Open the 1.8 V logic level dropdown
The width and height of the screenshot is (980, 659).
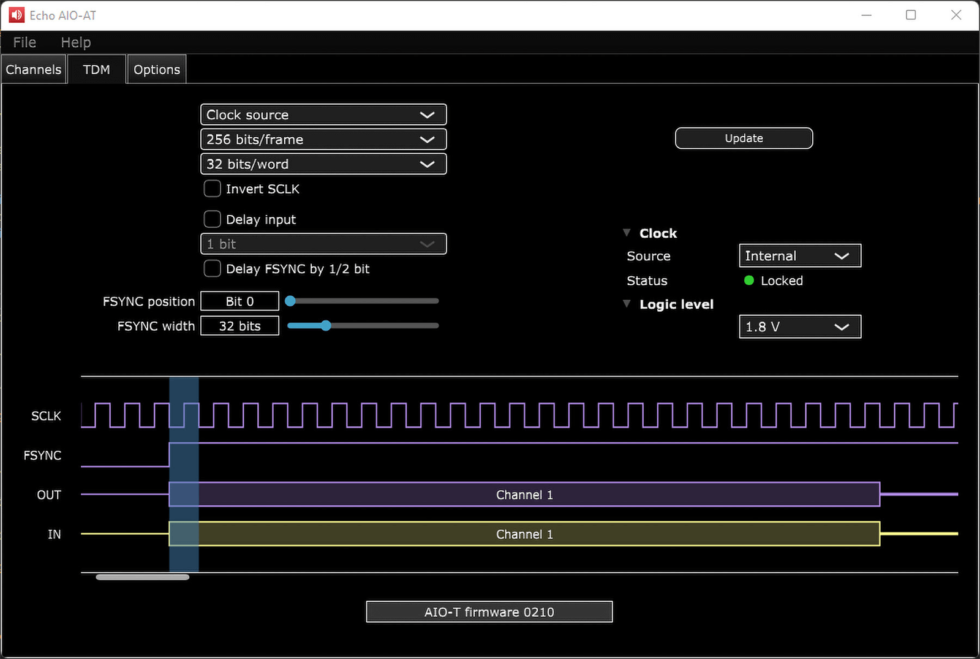tap(799, 326)
